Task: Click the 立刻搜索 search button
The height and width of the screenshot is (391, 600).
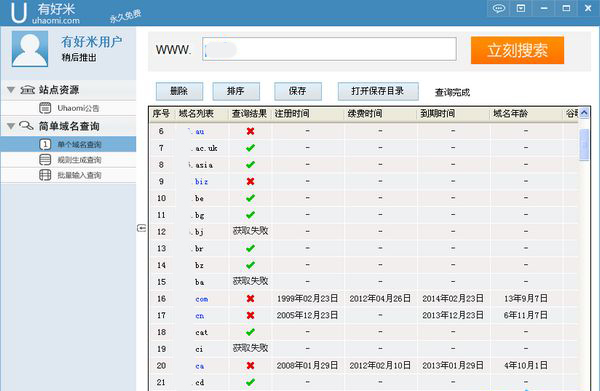Action: tap(517, 50)
